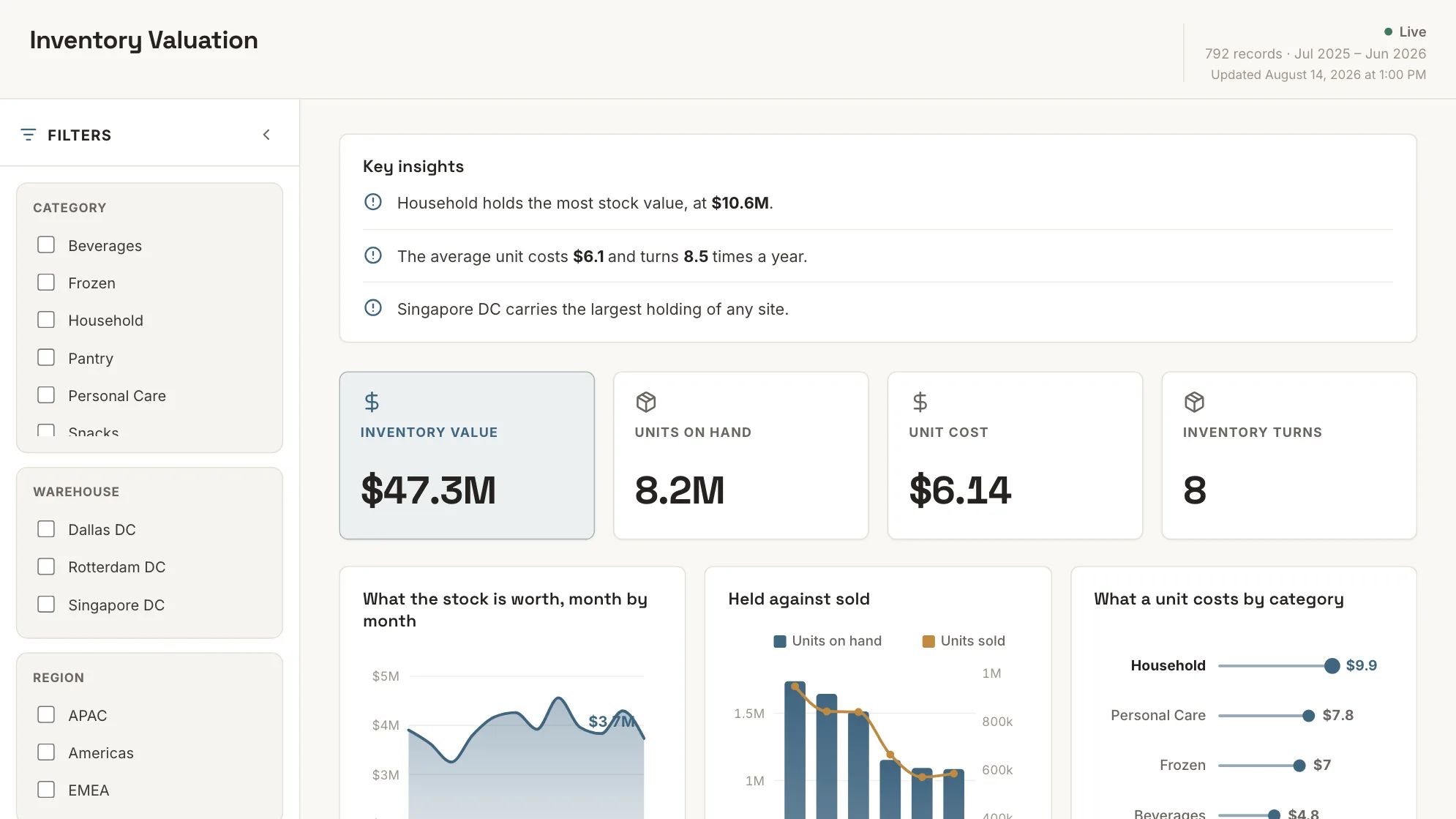This screenshot has height=819, width=1456.
Task: Check the Beverages category checkbox
Action: tap(46, 244)
